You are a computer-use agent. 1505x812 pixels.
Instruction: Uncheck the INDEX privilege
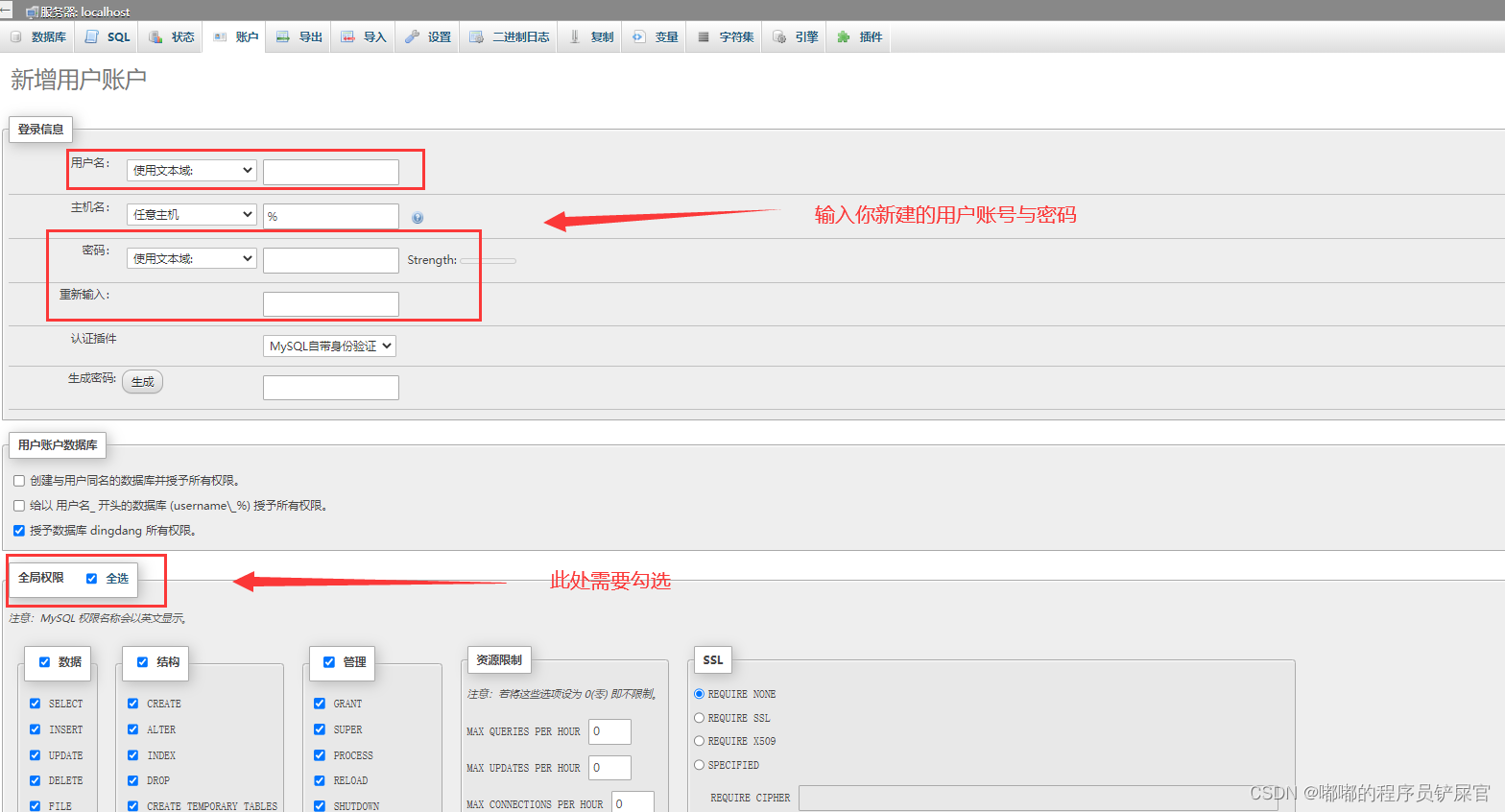(x=133, y=755)
